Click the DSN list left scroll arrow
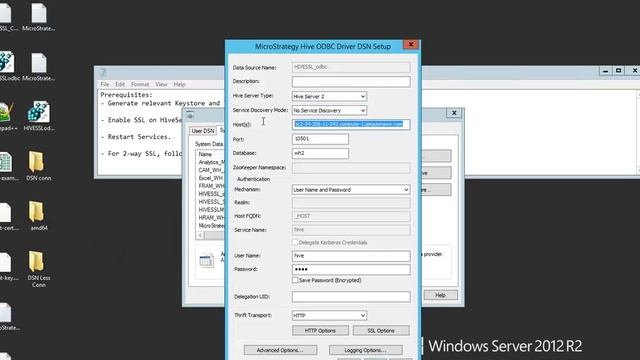 [200, 235]
